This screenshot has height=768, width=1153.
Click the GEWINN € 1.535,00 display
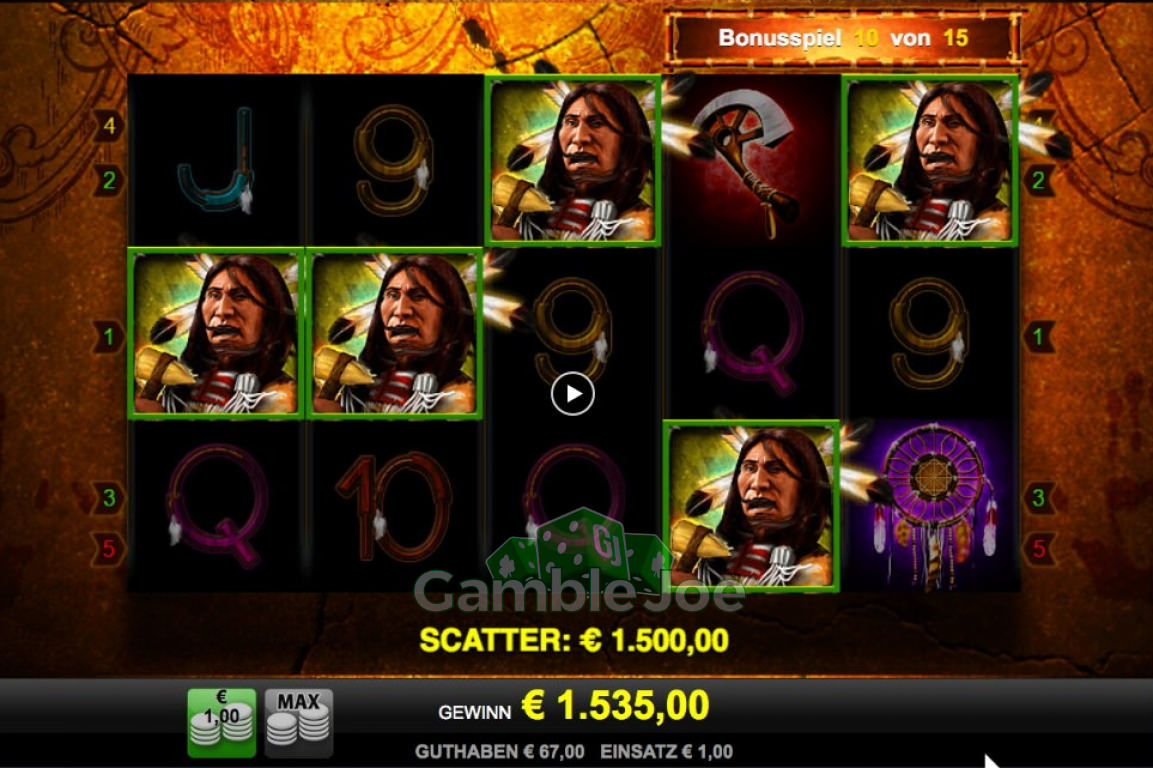(x=574, y=706)
